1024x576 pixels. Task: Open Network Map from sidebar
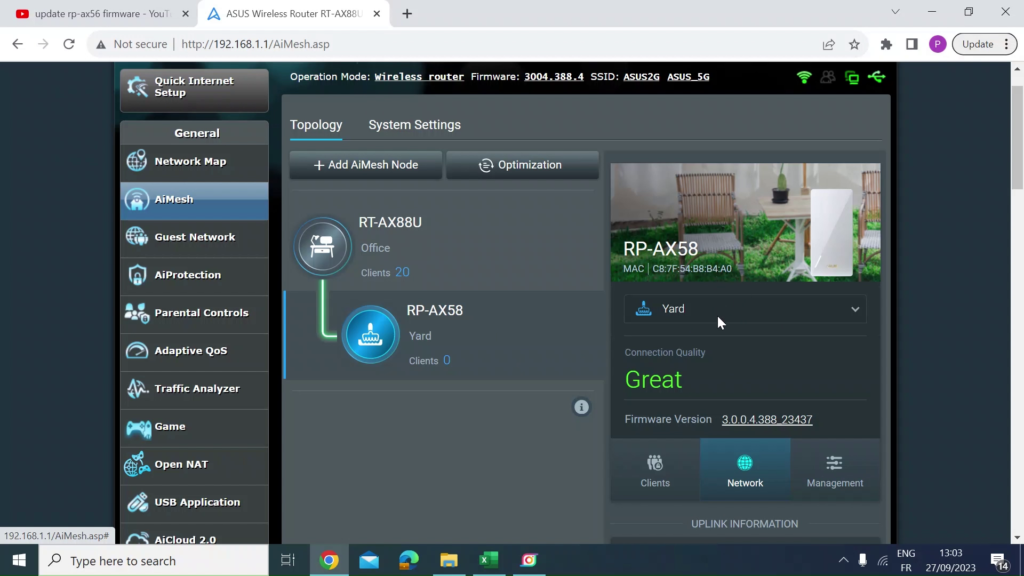pyautogui.click(x=194, y=161)
